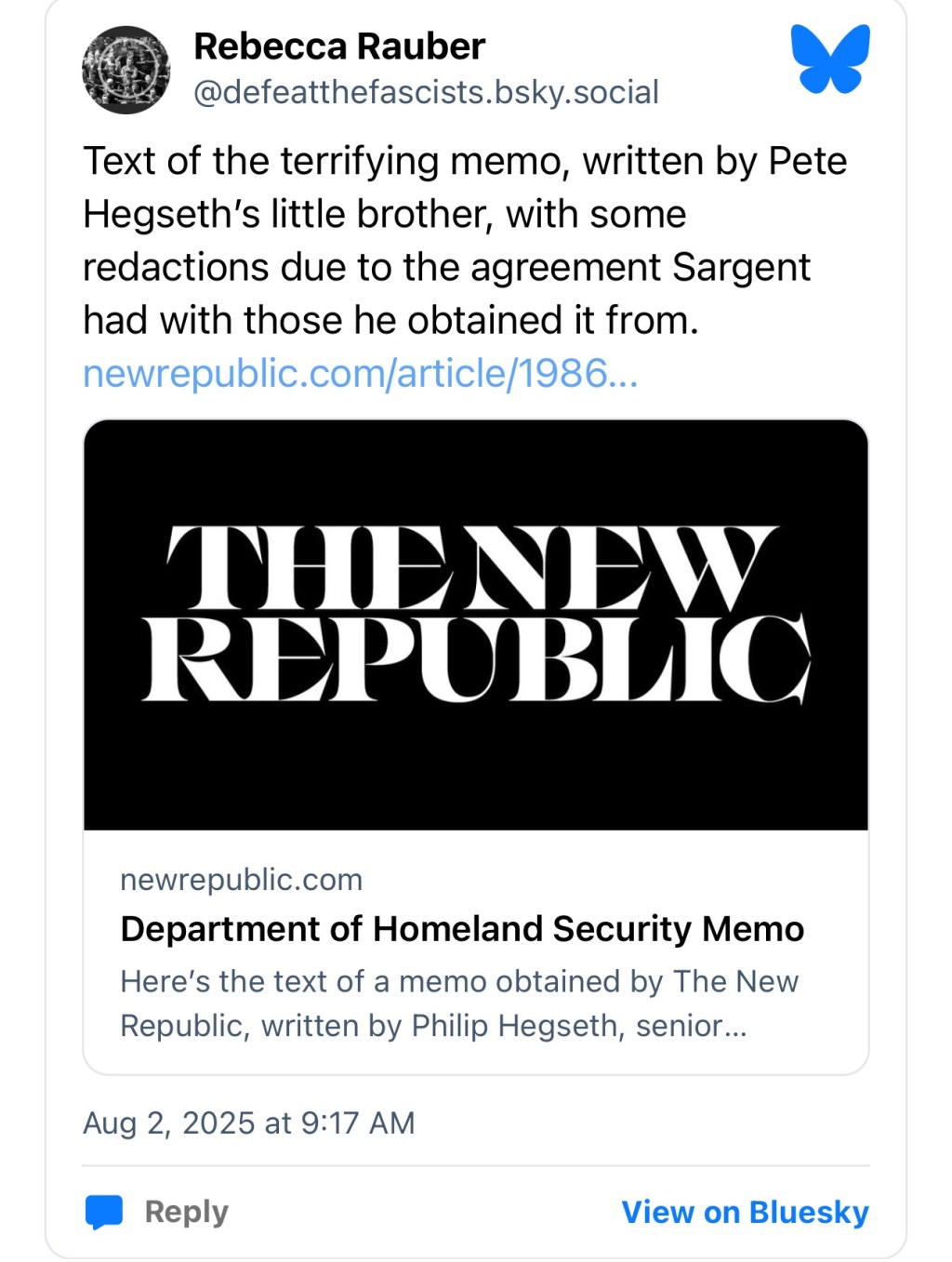Click the REPUBLIC wordmark in the preview
This screenshot has height=1262, width=952.
476,657
